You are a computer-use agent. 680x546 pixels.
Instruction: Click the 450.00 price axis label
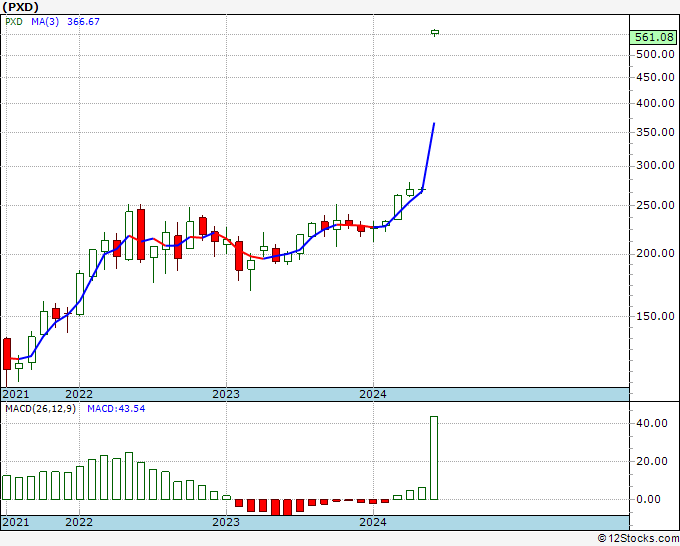coord(655,77)
